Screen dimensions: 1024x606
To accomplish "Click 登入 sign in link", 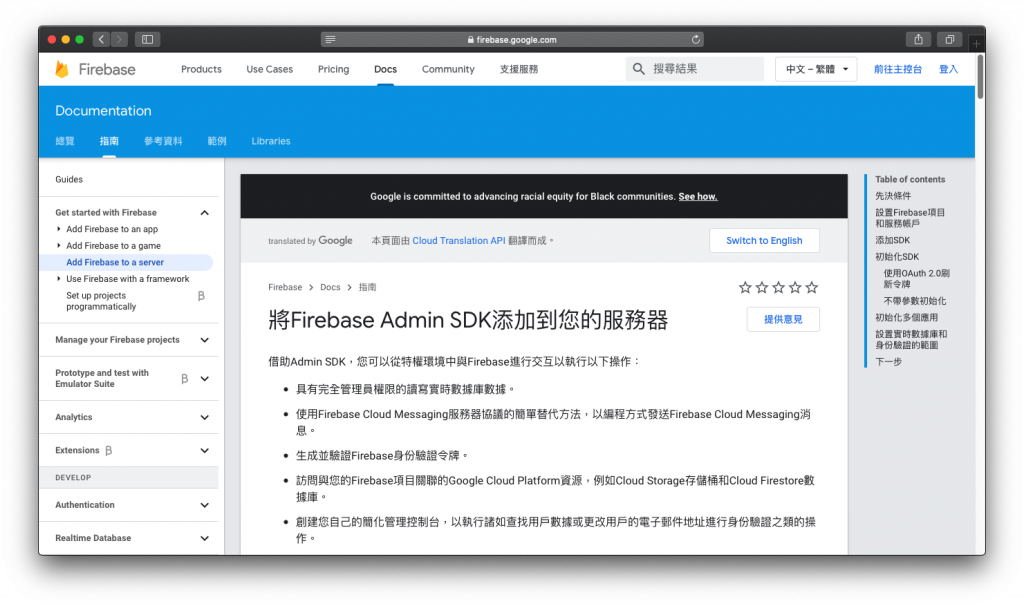I will (948, 69).
